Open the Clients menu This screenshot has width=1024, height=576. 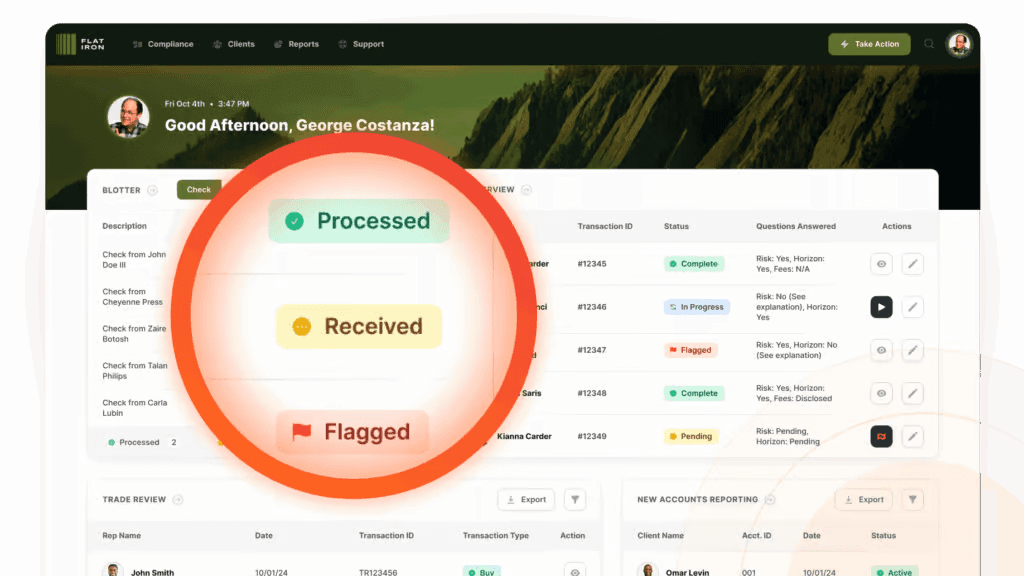(234, 44)
